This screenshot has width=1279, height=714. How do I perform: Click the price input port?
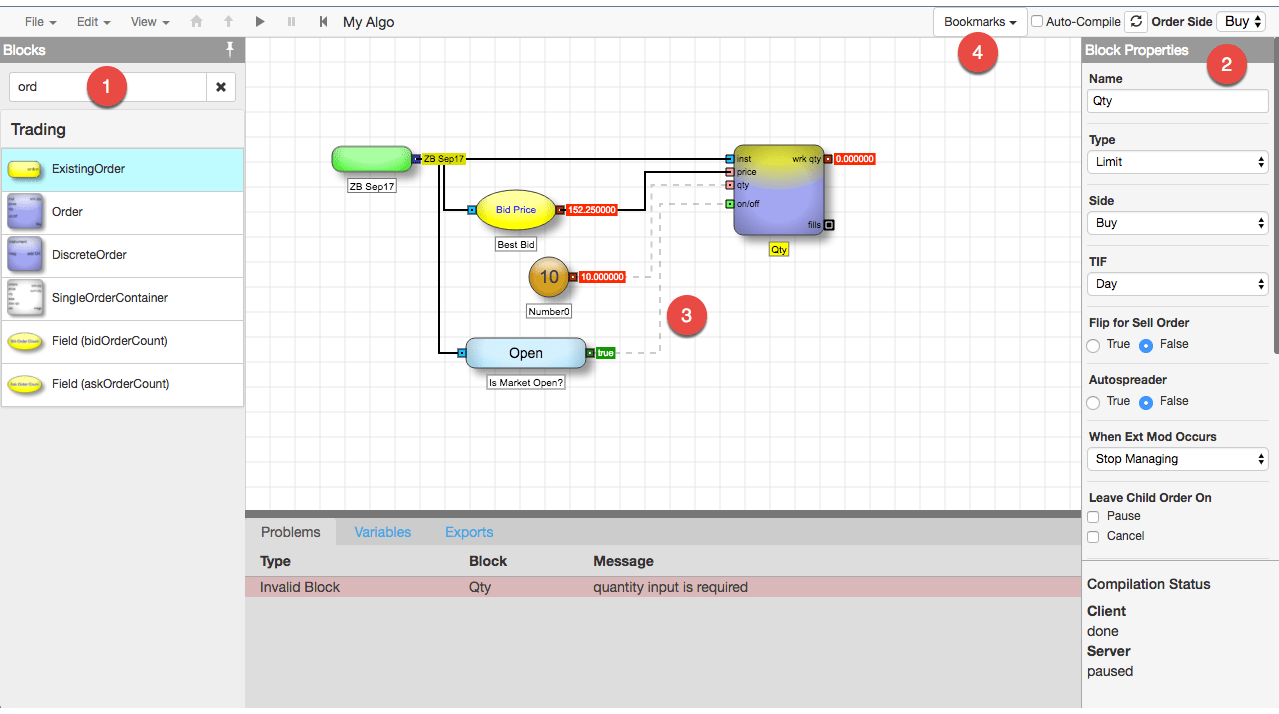(x=730, y=172)
